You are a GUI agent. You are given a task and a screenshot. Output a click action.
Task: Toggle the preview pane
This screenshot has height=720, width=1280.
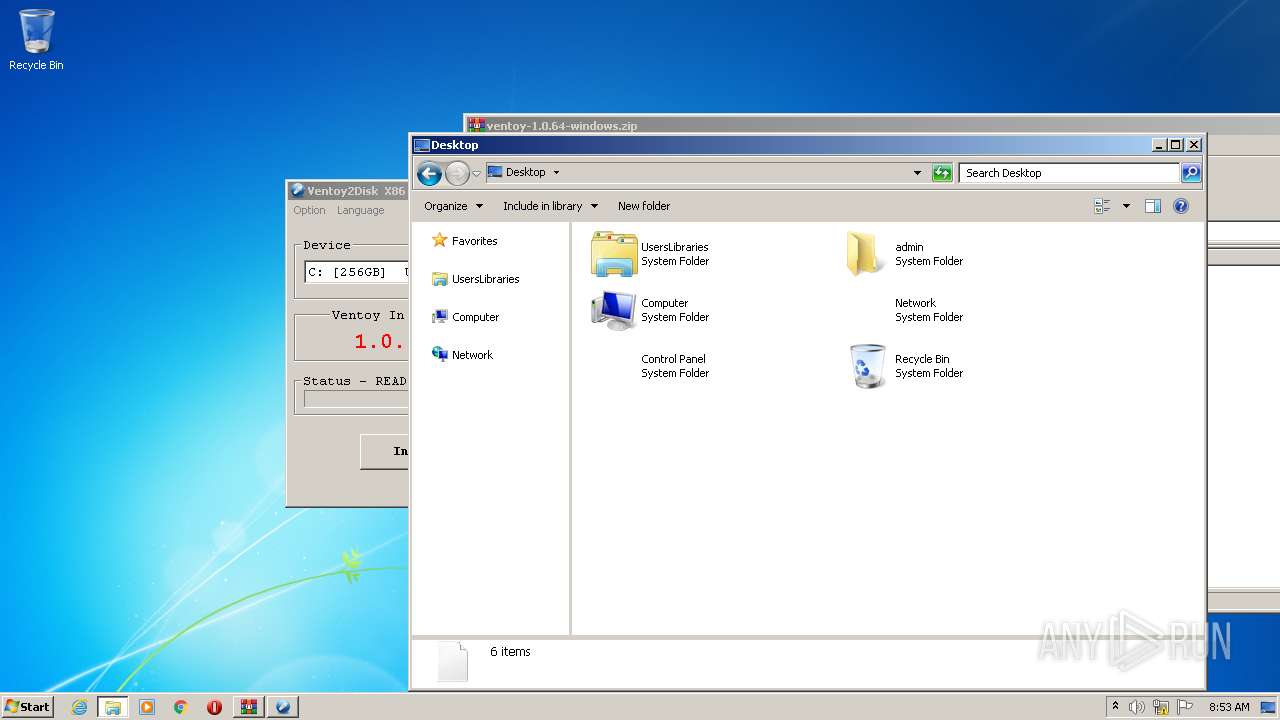pyautogui.click(x=1152, y=206)
